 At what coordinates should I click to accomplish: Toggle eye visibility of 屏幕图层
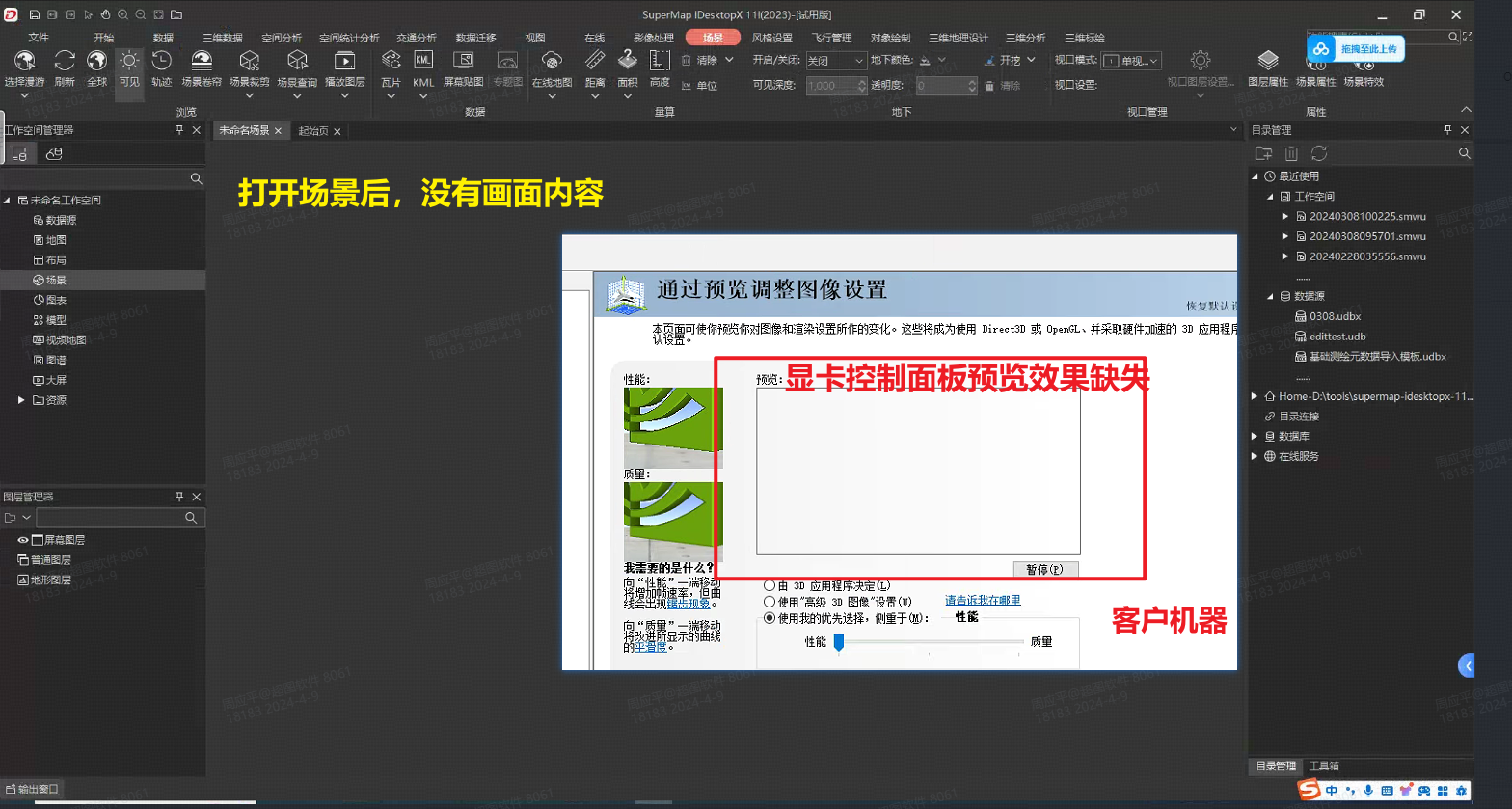(x=23, y=540)
